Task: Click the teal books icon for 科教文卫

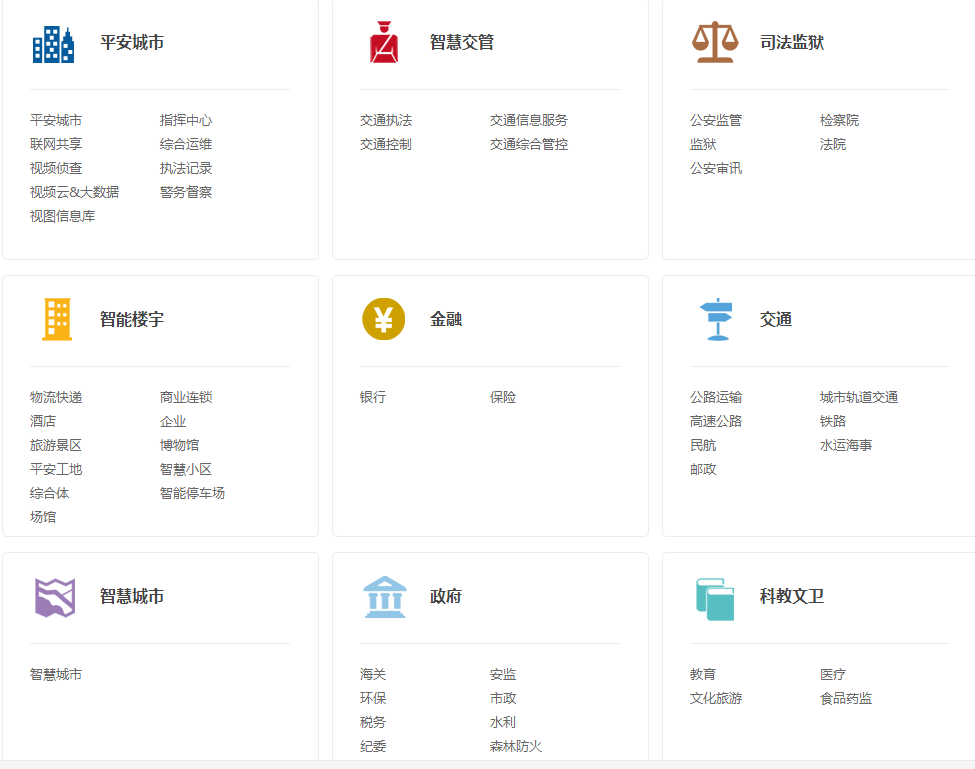Action: click(x=714, y=598)
